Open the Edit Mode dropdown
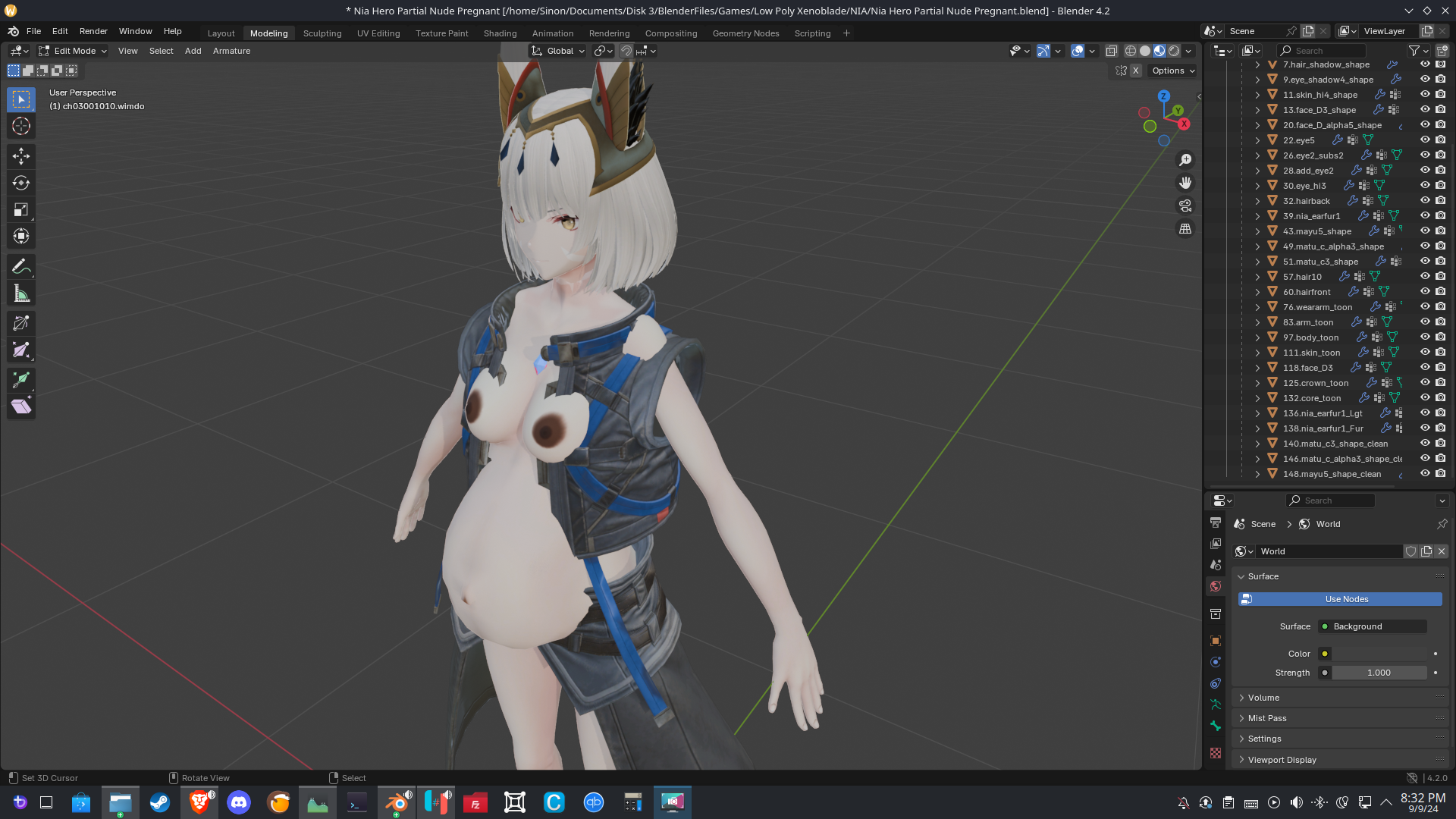 pos(73,51)
